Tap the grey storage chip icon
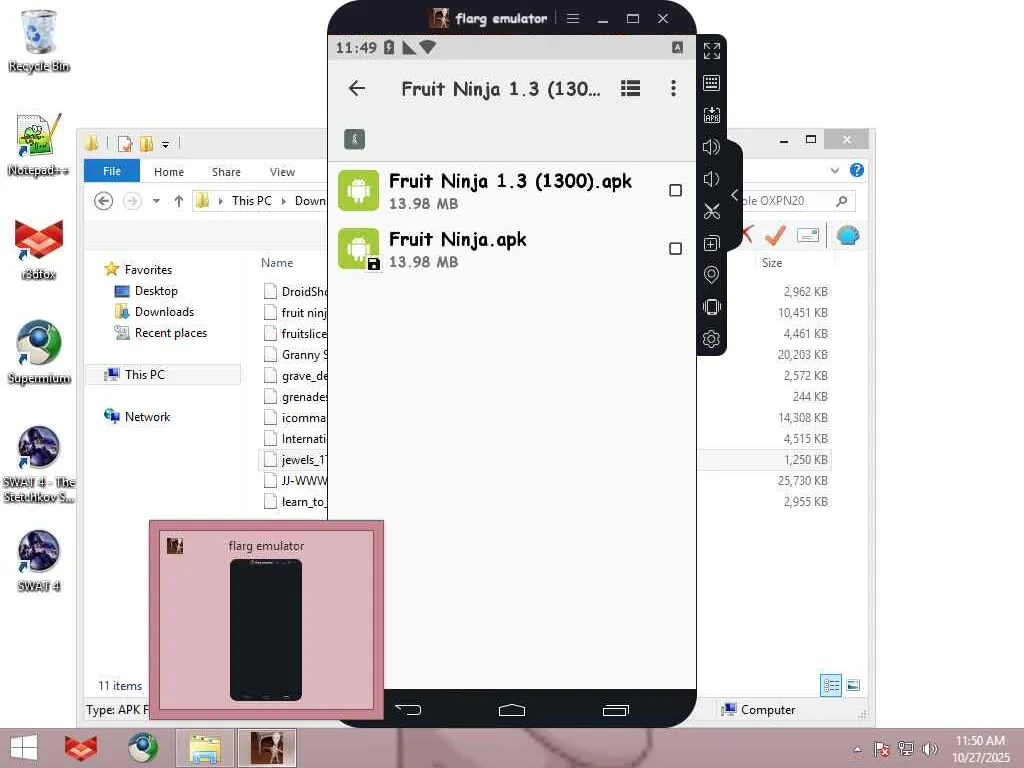The image size is (1024, 768). point(354,138)
